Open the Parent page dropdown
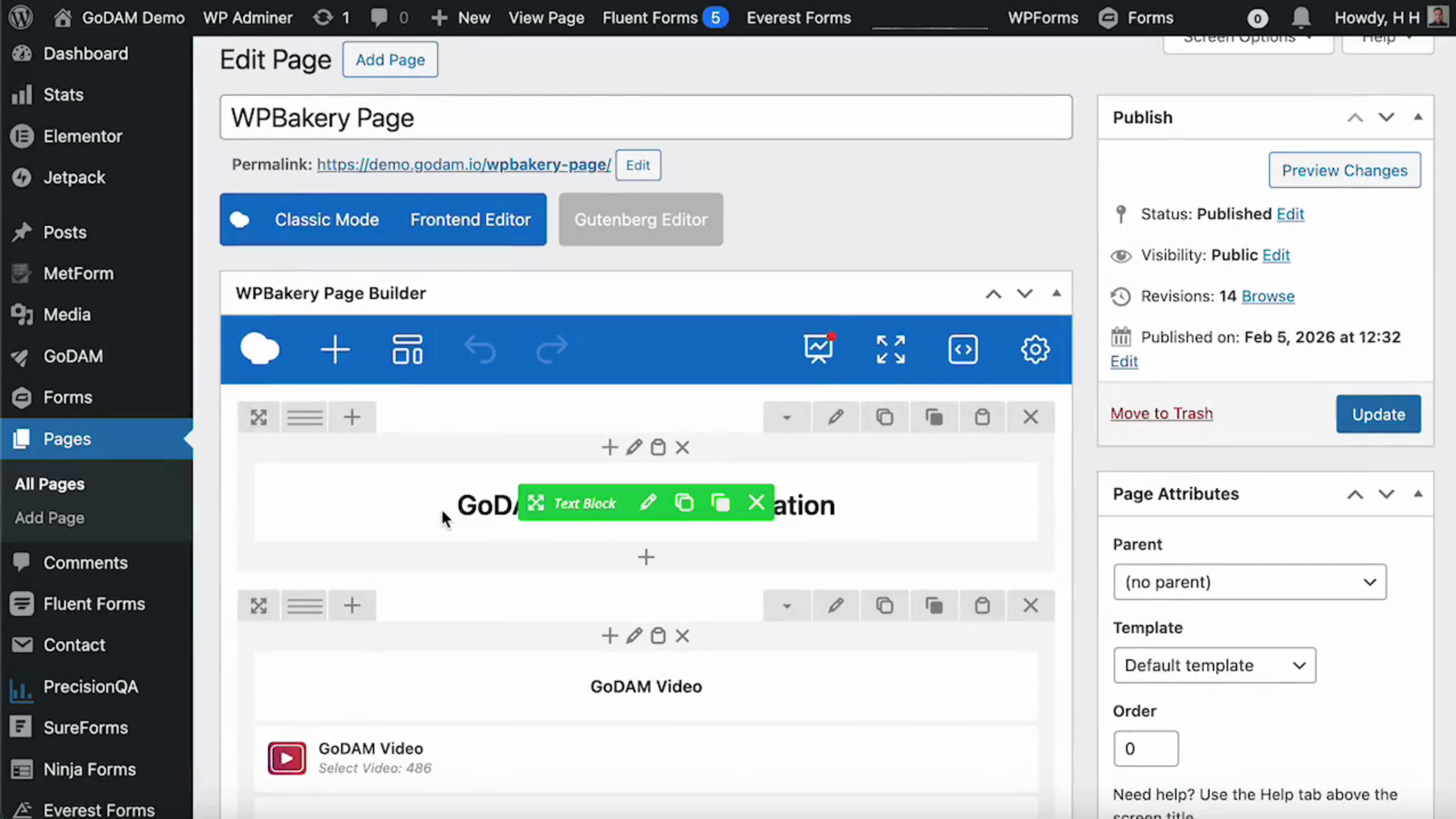The width and height of the screenshot is (1456, 819). 1249,582
